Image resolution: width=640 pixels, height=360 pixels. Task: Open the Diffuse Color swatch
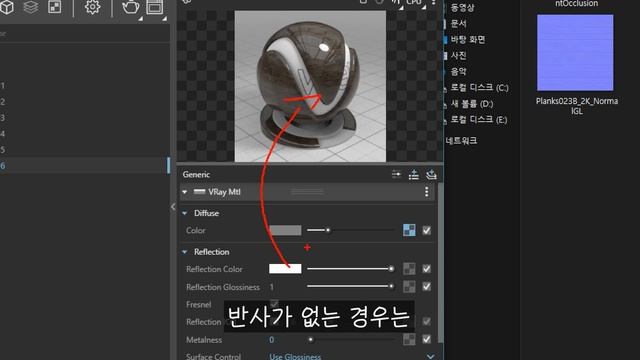click(285, 230)
